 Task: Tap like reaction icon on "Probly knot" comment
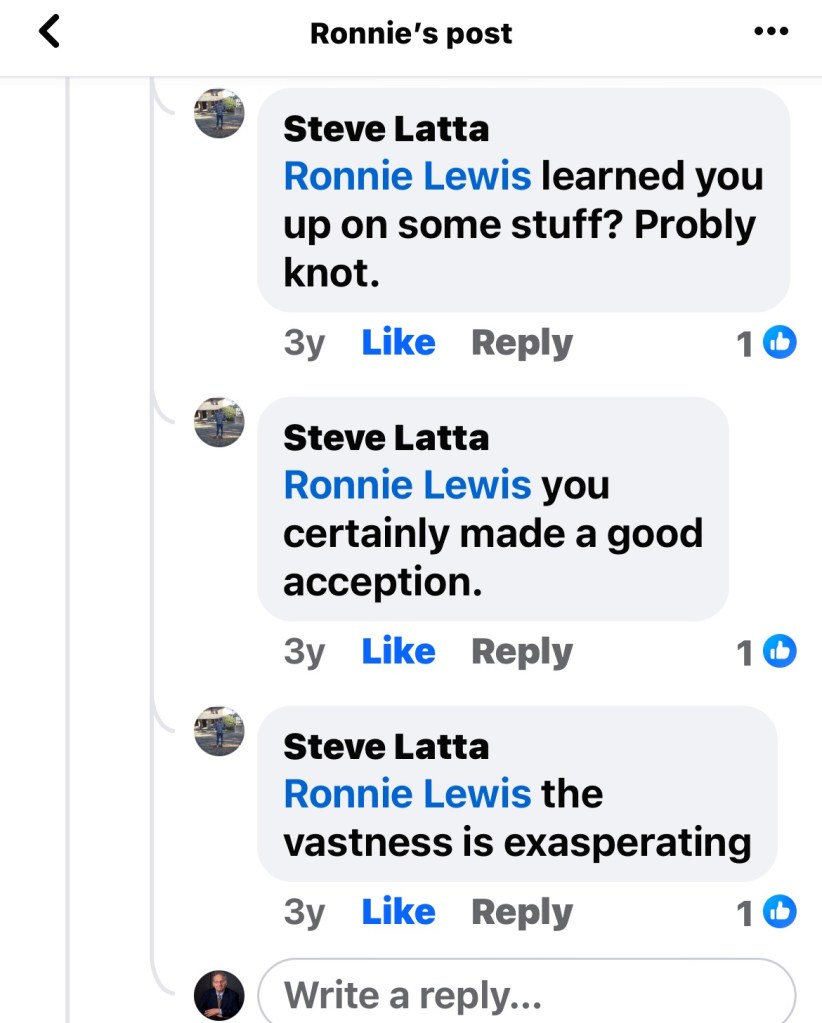point(779,343)
